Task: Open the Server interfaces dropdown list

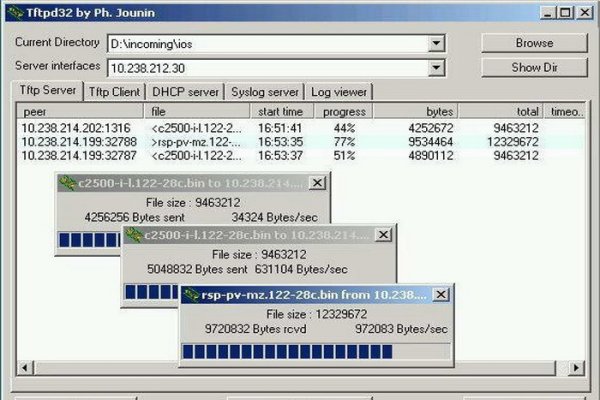Action: [x=436, y=68]
